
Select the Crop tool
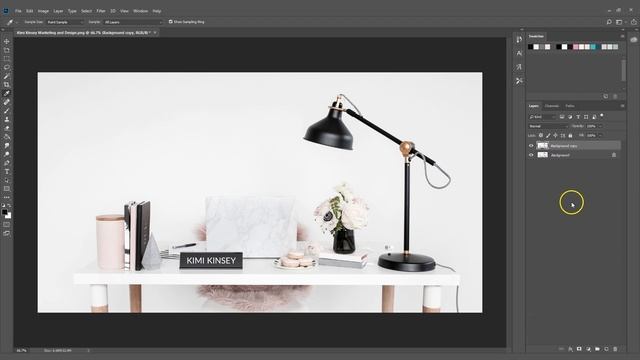click(x=7, y=85)
